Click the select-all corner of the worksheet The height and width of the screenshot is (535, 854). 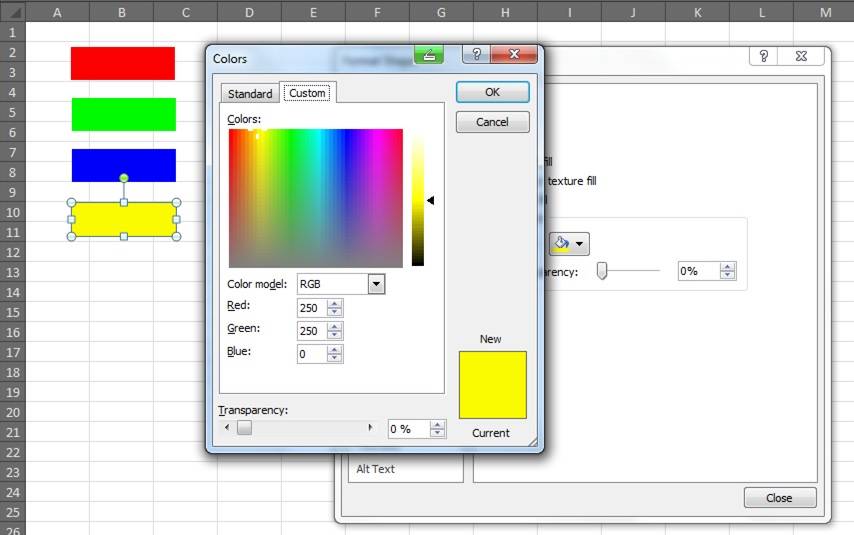pos(13,11)
